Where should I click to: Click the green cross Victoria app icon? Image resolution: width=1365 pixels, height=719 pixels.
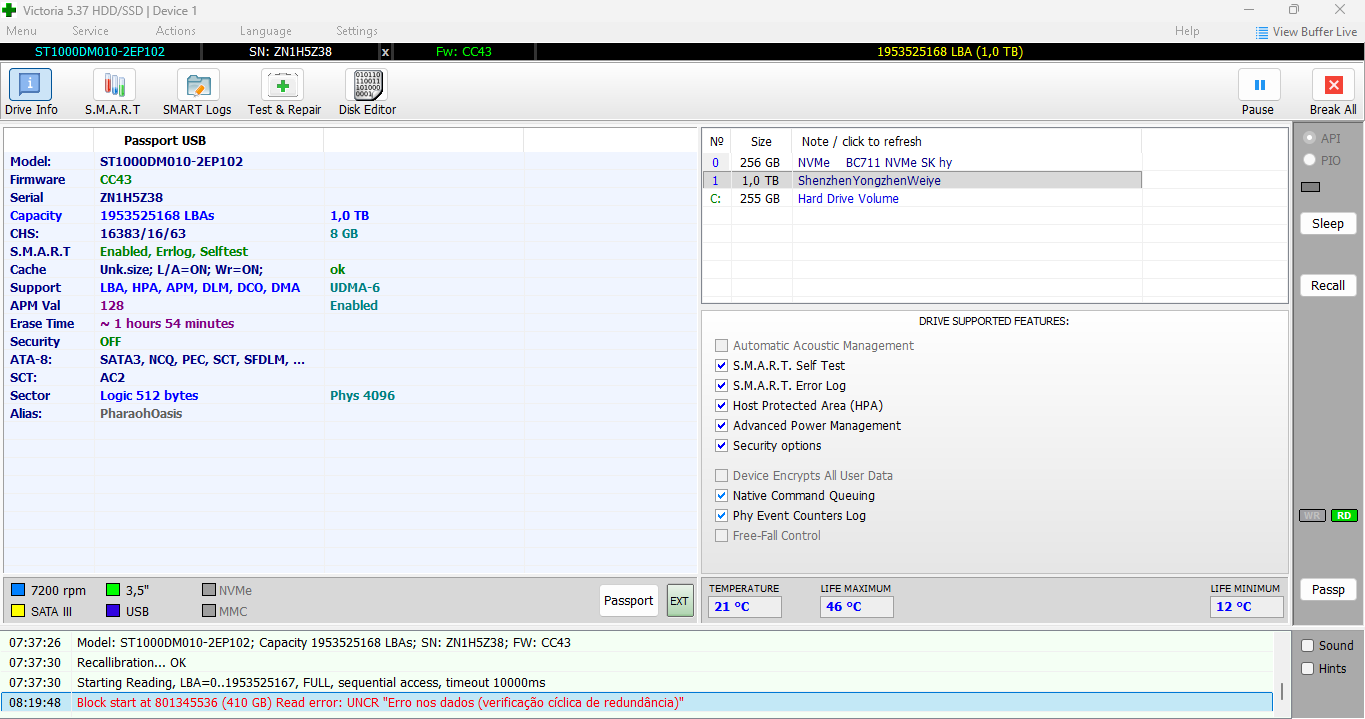(10, 10)
